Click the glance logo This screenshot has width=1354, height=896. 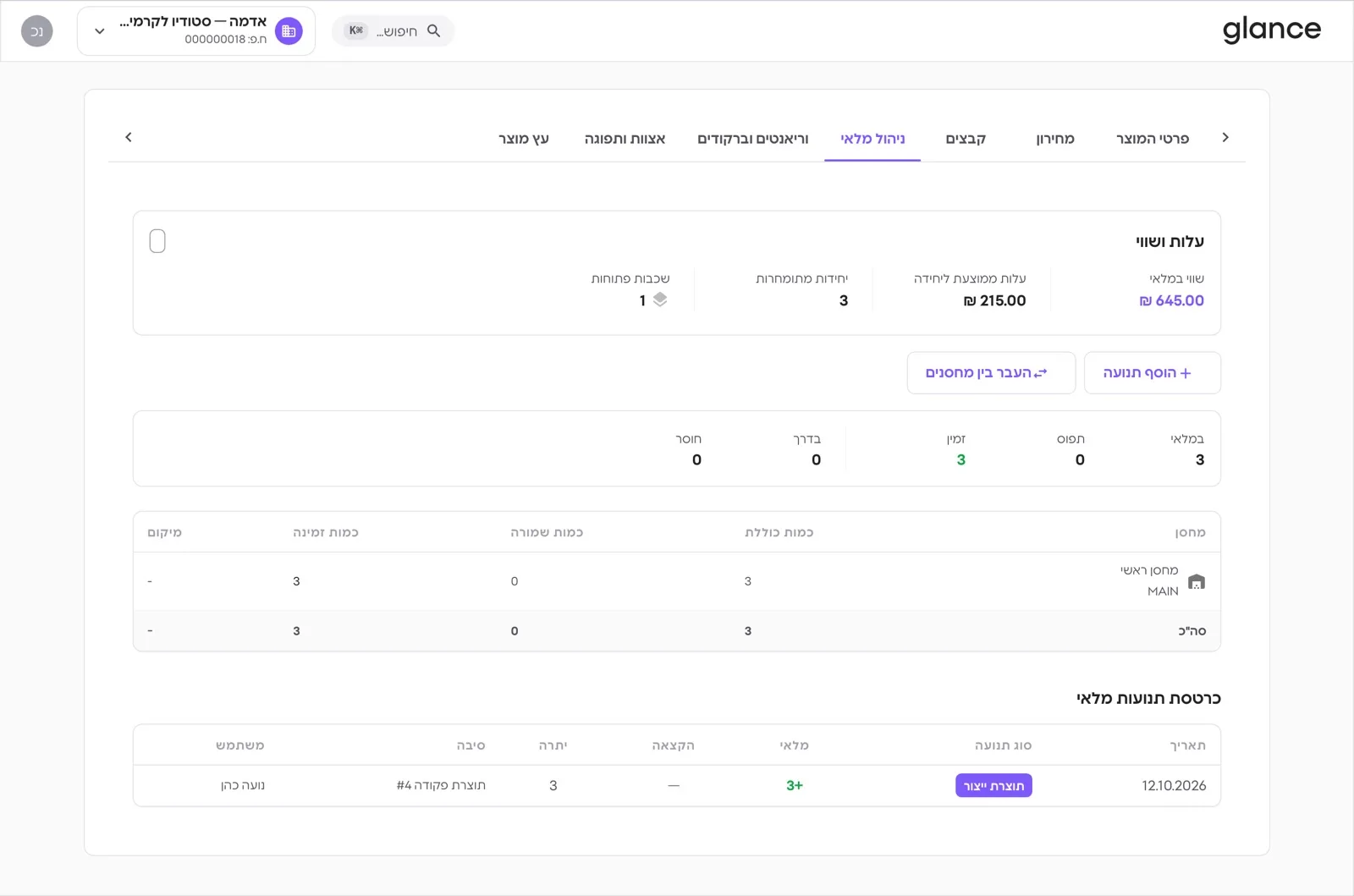1271,30
